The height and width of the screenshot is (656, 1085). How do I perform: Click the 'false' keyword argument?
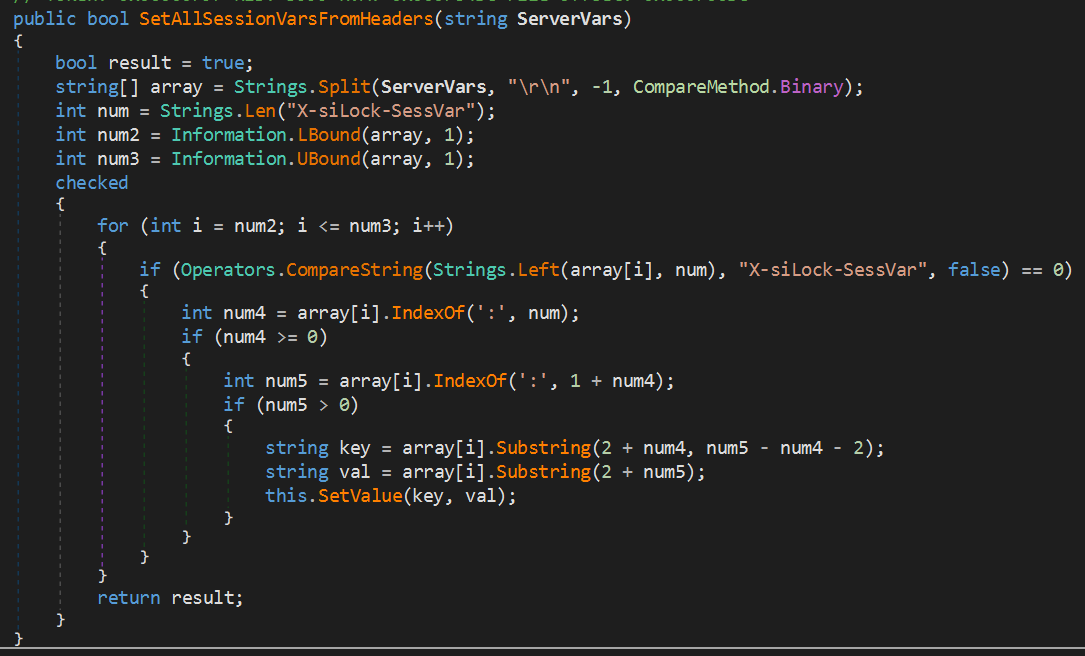pyautogui.click(x=974, y=270)
